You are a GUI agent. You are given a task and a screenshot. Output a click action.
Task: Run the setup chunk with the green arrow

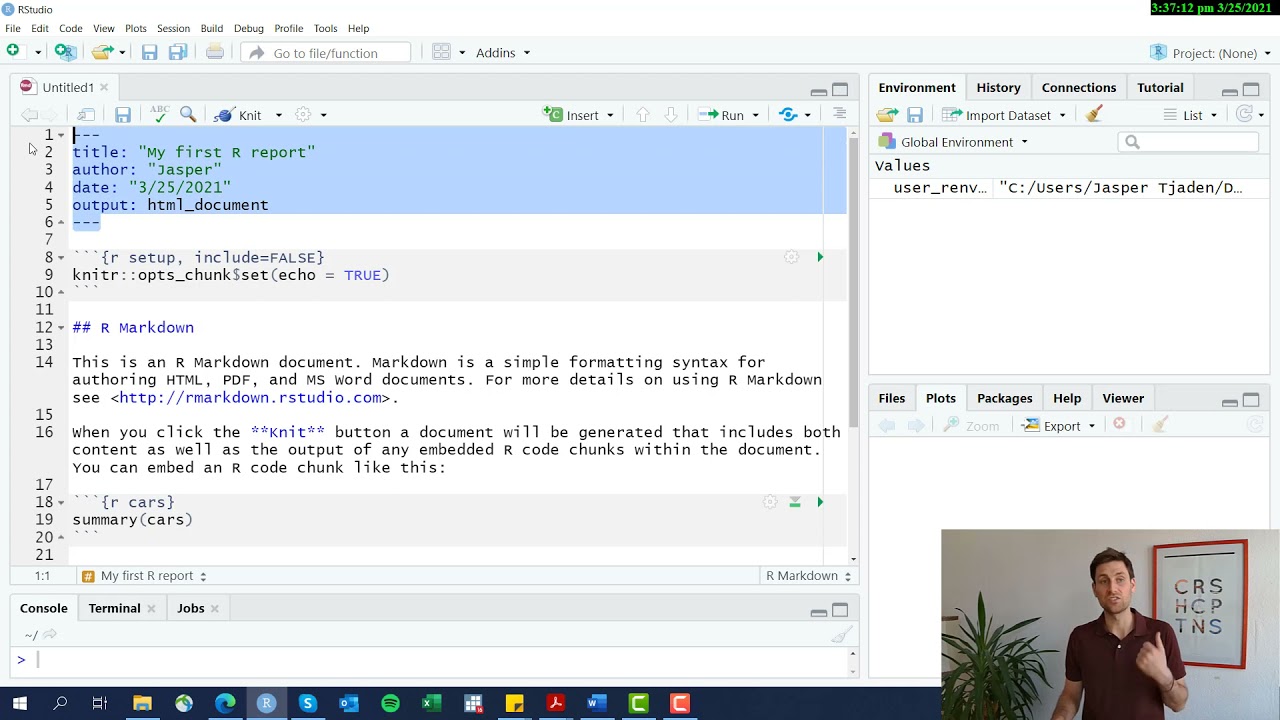820,257
